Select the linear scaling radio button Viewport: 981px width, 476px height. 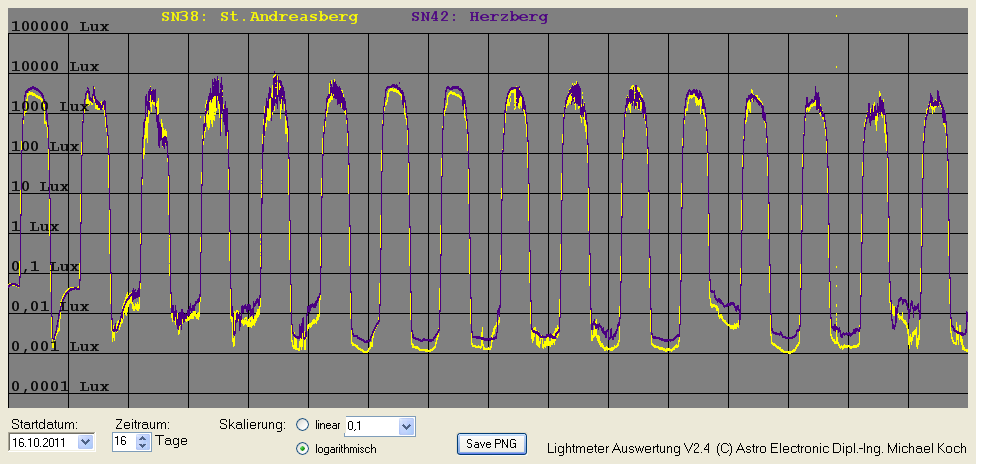click(x=302, y=425)
